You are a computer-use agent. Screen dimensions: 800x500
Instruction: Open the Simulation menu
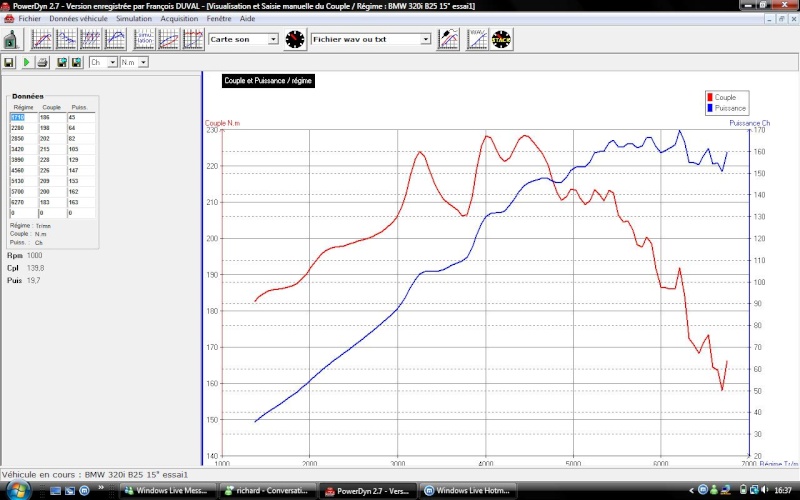tap(134, 19)
